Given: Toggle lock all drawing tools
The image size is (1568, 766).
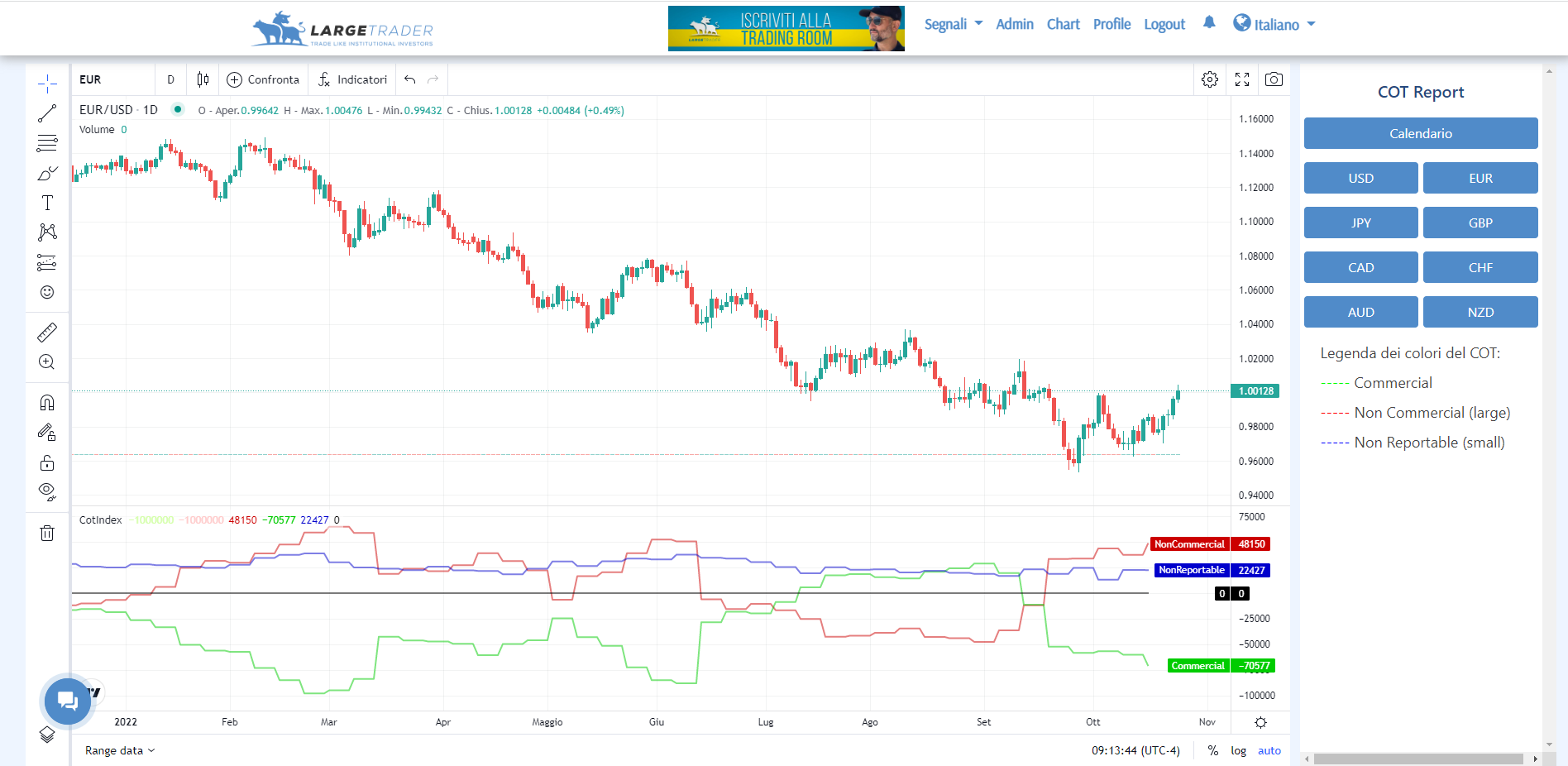Looking at the screenshot, I should click(47, 462).
